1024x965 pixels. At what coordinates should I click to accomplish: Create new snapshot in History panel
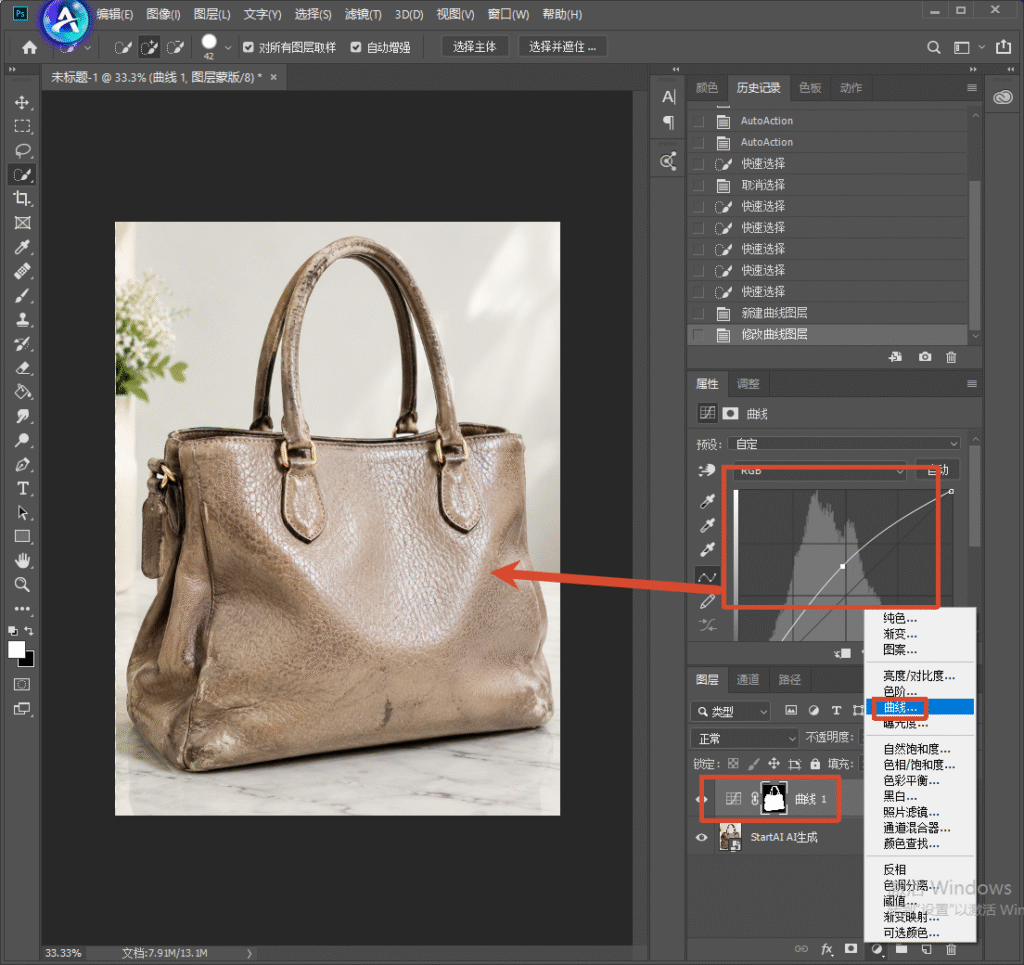tap(925, 357)
